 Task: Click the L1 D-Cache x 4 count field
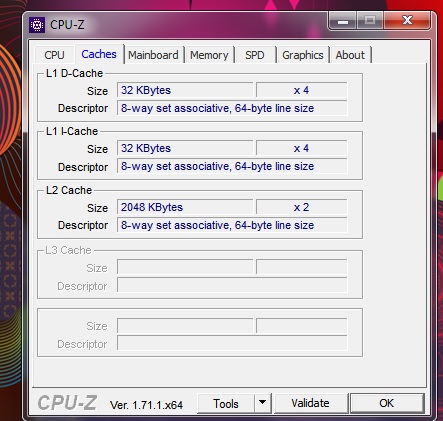(302, 90)
